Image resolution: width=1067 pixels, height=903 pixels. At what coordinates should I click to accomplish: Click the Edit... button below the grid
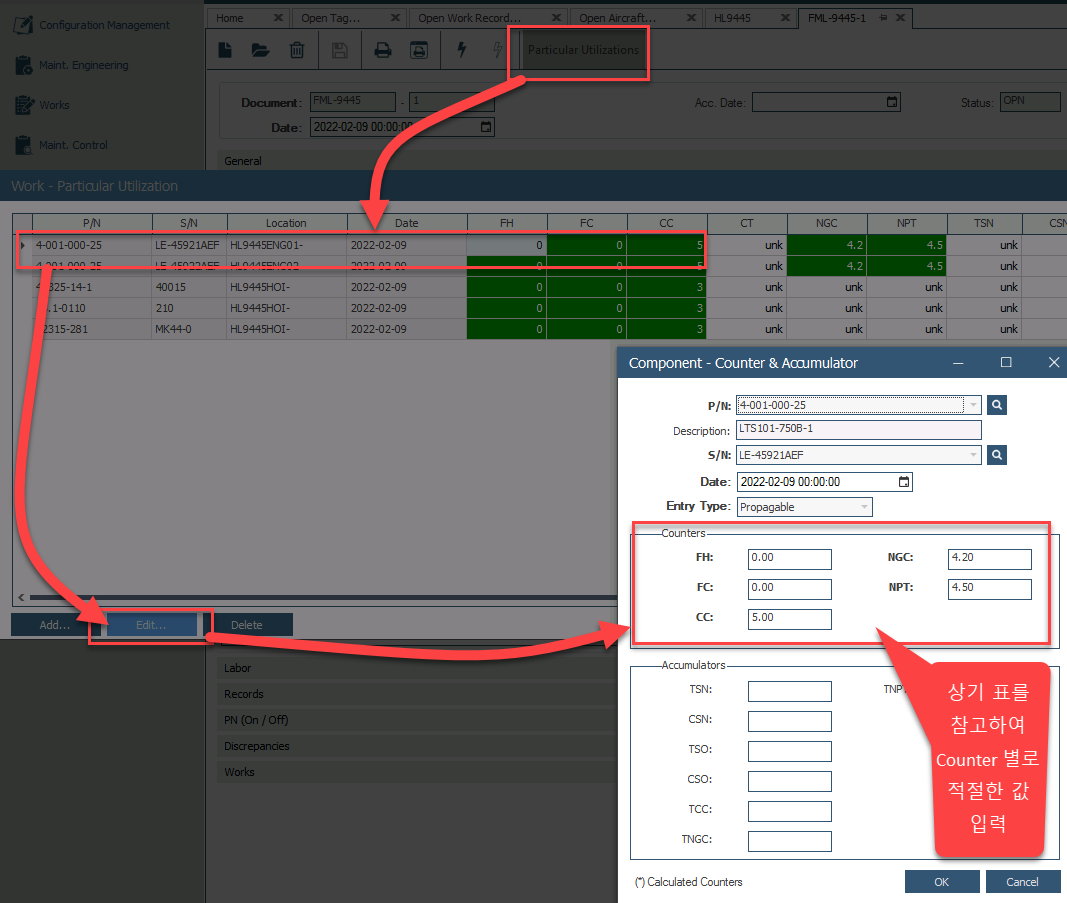tap(151, 625)
